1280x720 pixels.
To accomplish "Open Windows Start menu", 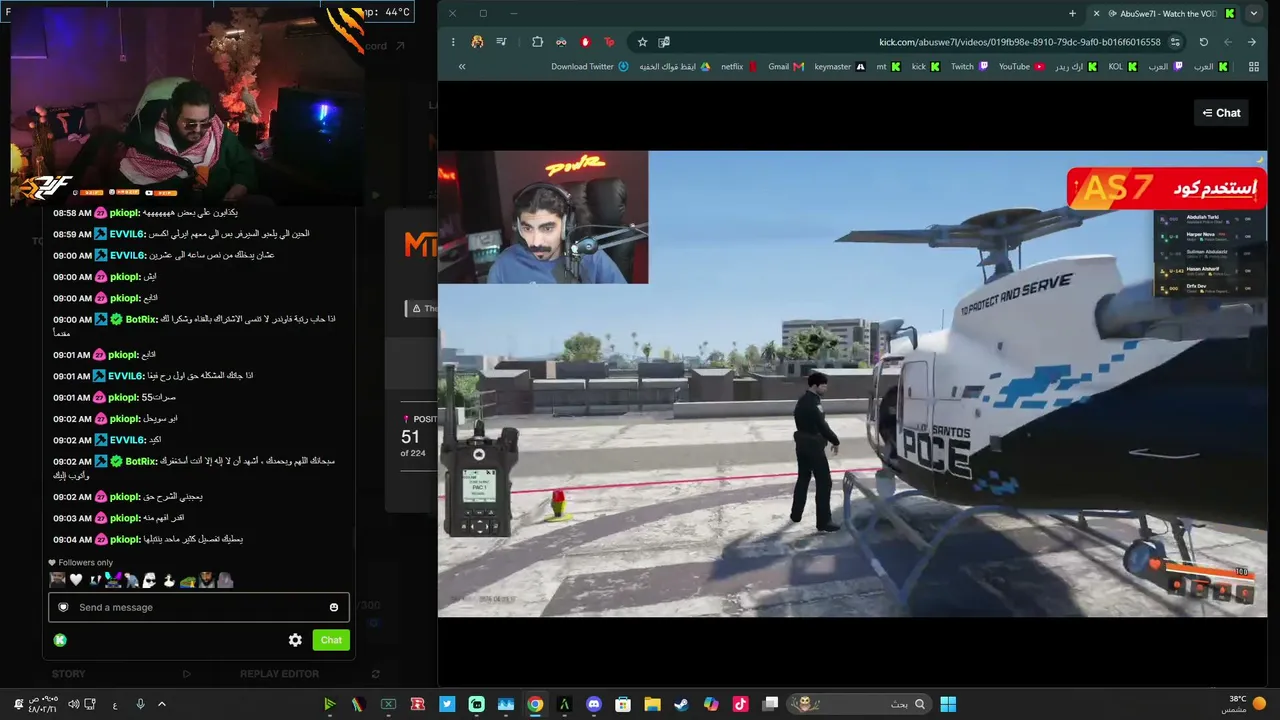I will coord(948,704).
